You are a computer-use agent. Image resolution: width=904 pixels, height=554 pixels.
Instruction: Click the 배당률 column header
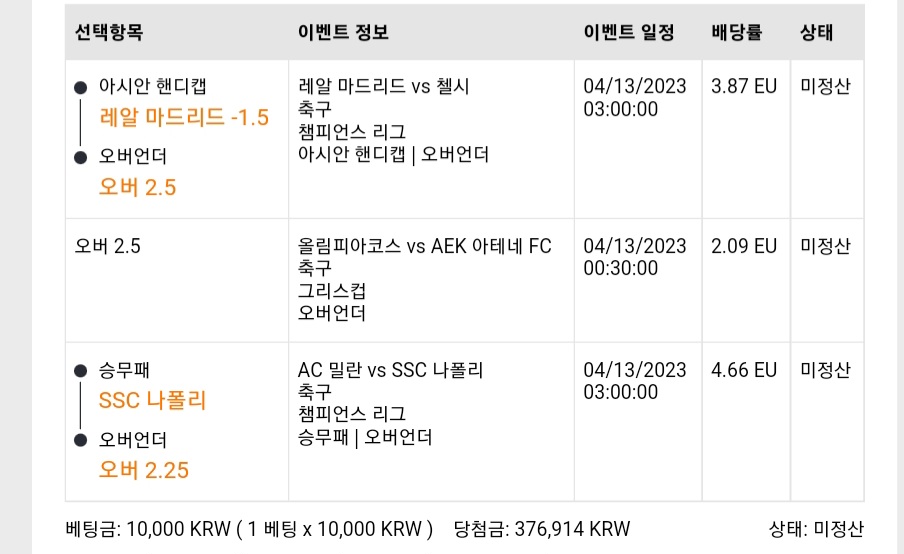click(x=736, y=32)
